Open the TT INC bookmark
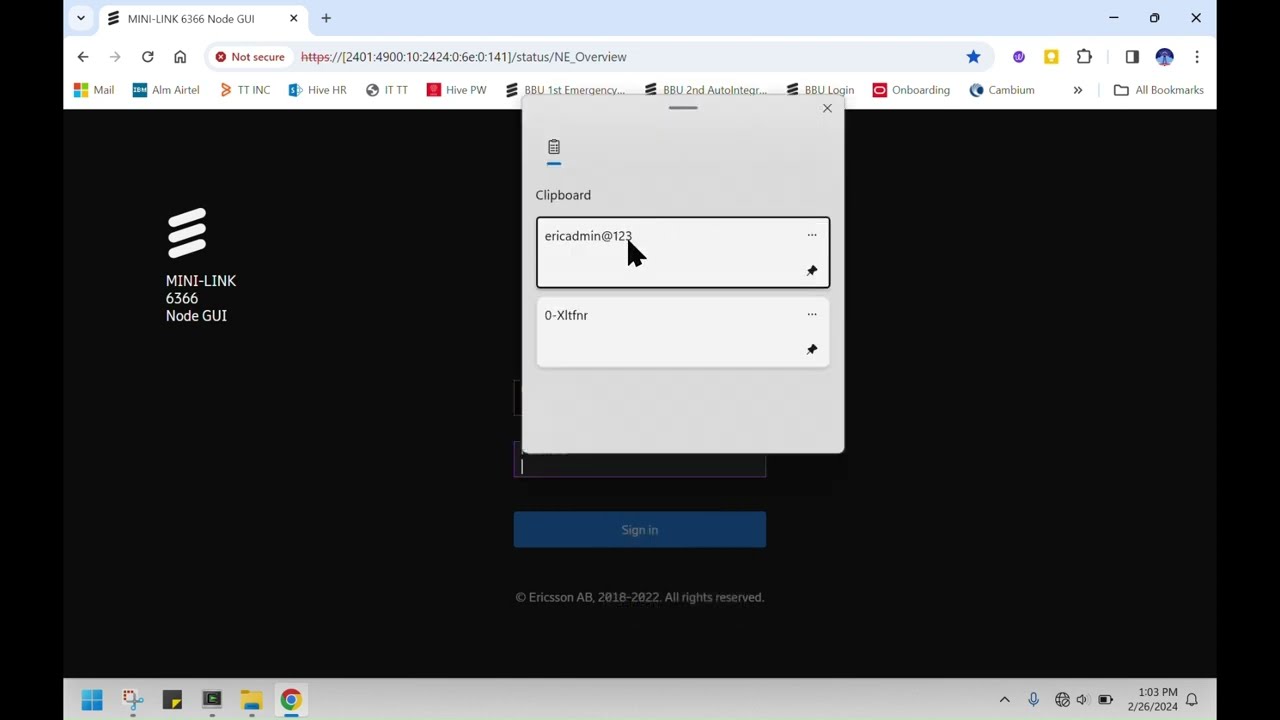The width and height of the screenshot is (1280, 720). 245,90
